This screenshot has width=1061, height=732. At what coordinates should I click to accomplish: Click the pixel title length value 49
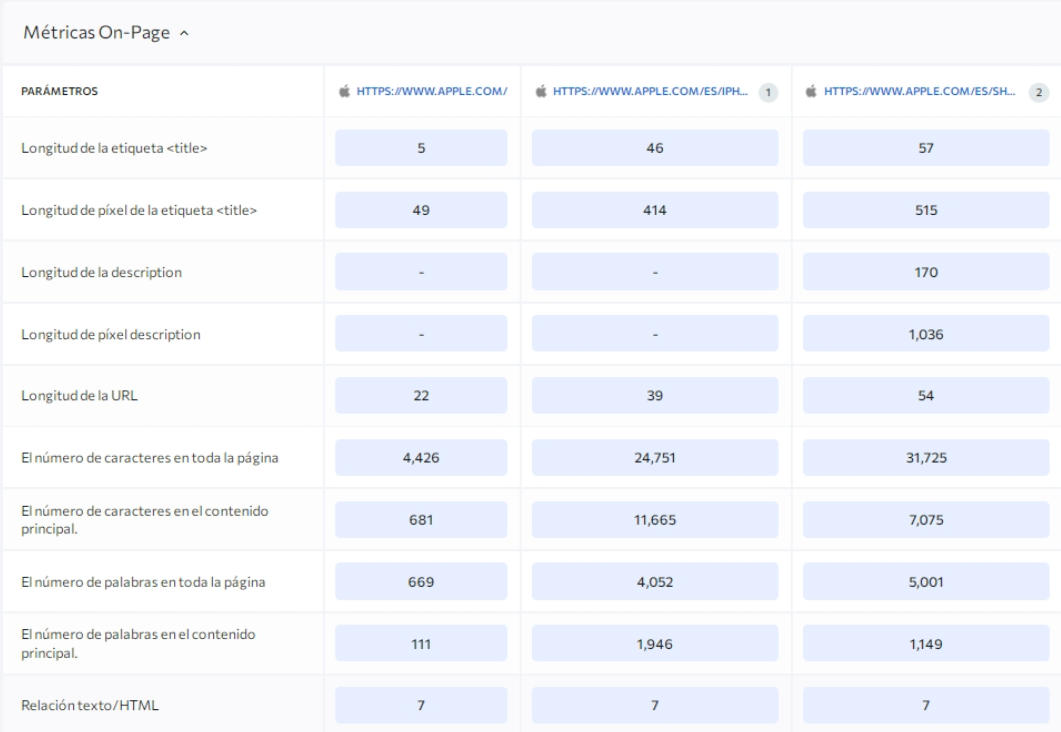[421, 210]
